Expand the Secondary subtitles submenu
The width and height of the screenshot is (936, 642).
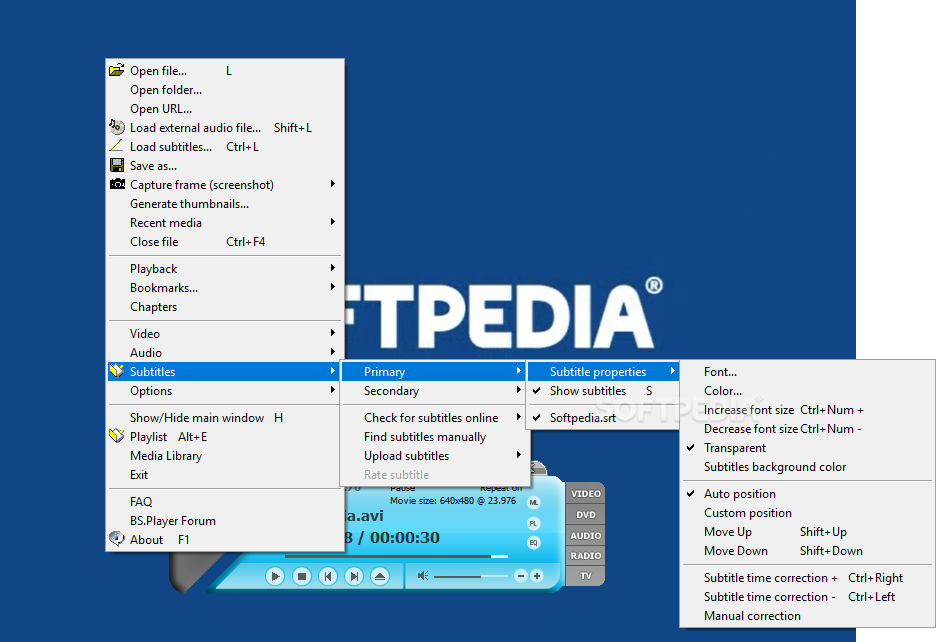(434, 391)
